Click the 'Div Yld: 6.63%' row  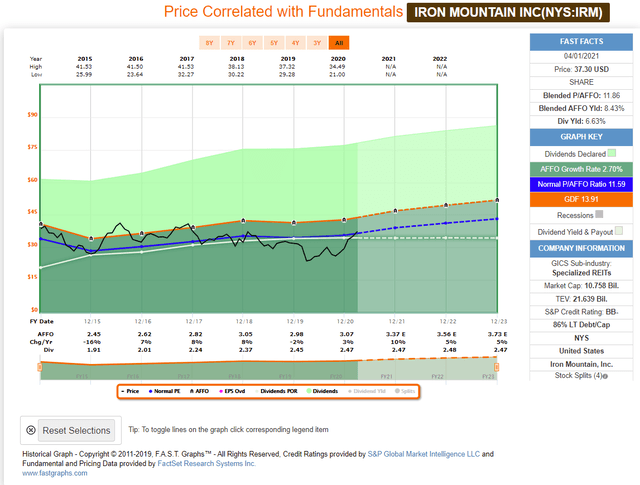click(x=581, y=121)
